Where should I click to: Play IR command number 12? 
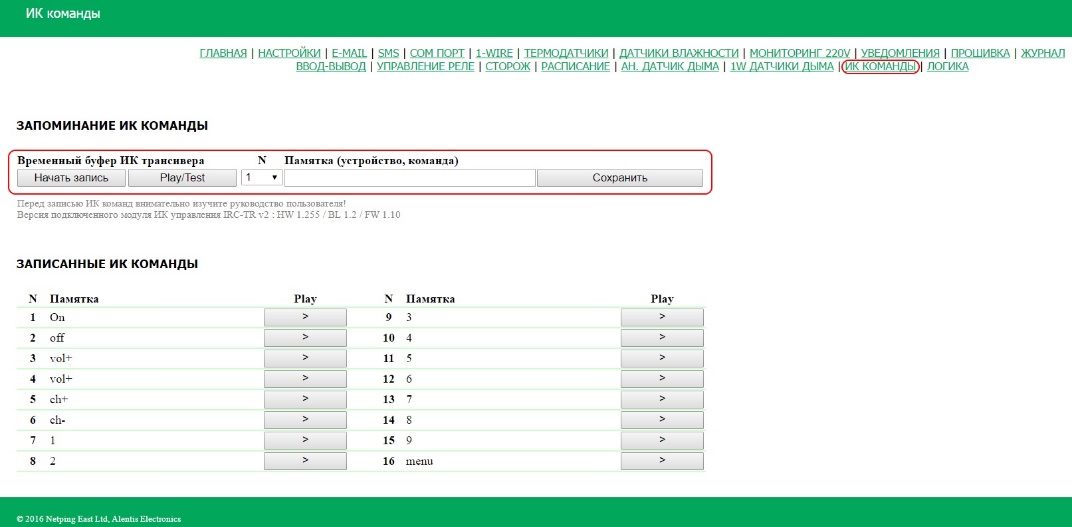[x=662, y=379]
